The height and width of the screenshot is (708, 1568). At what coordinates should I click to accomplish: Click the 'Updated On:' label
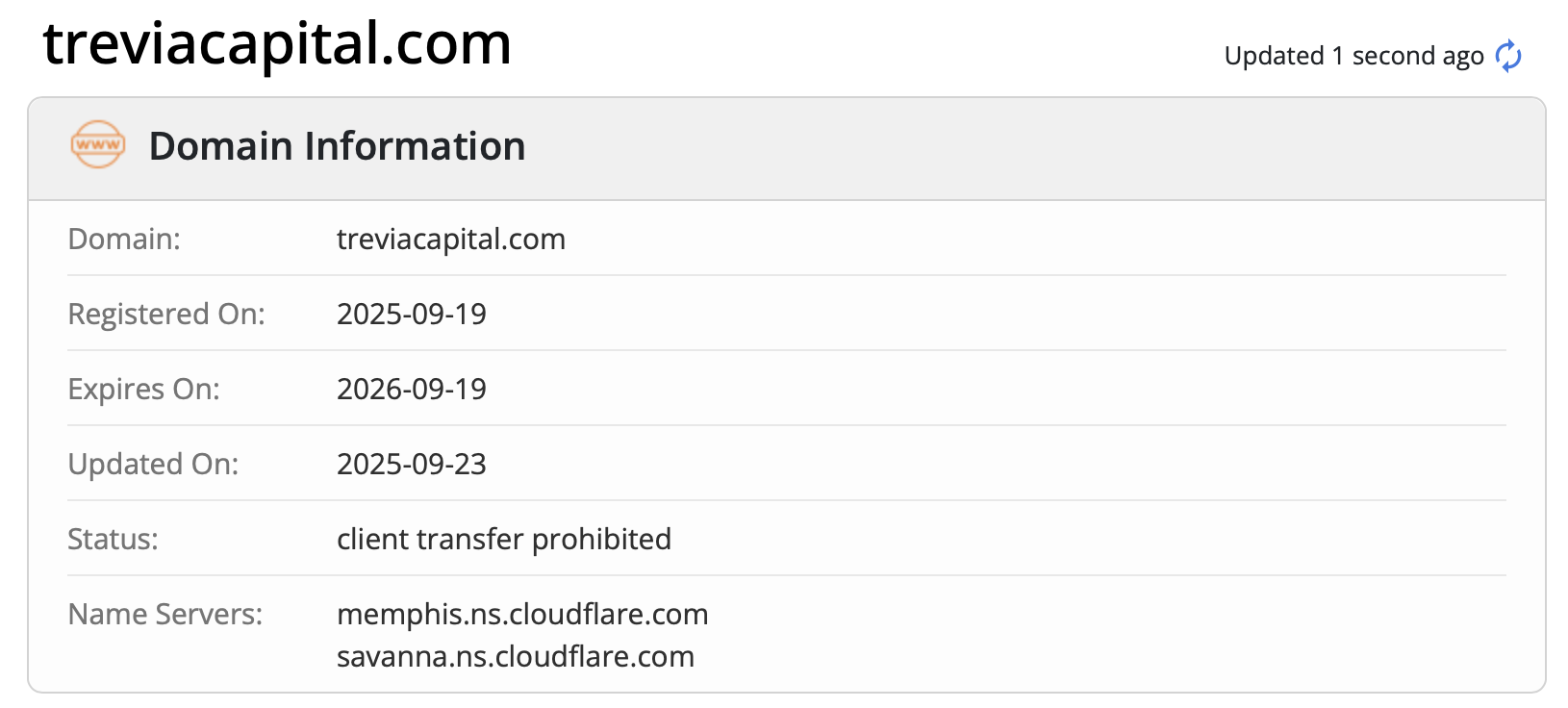pyautogui.click(x=153, y=464)
